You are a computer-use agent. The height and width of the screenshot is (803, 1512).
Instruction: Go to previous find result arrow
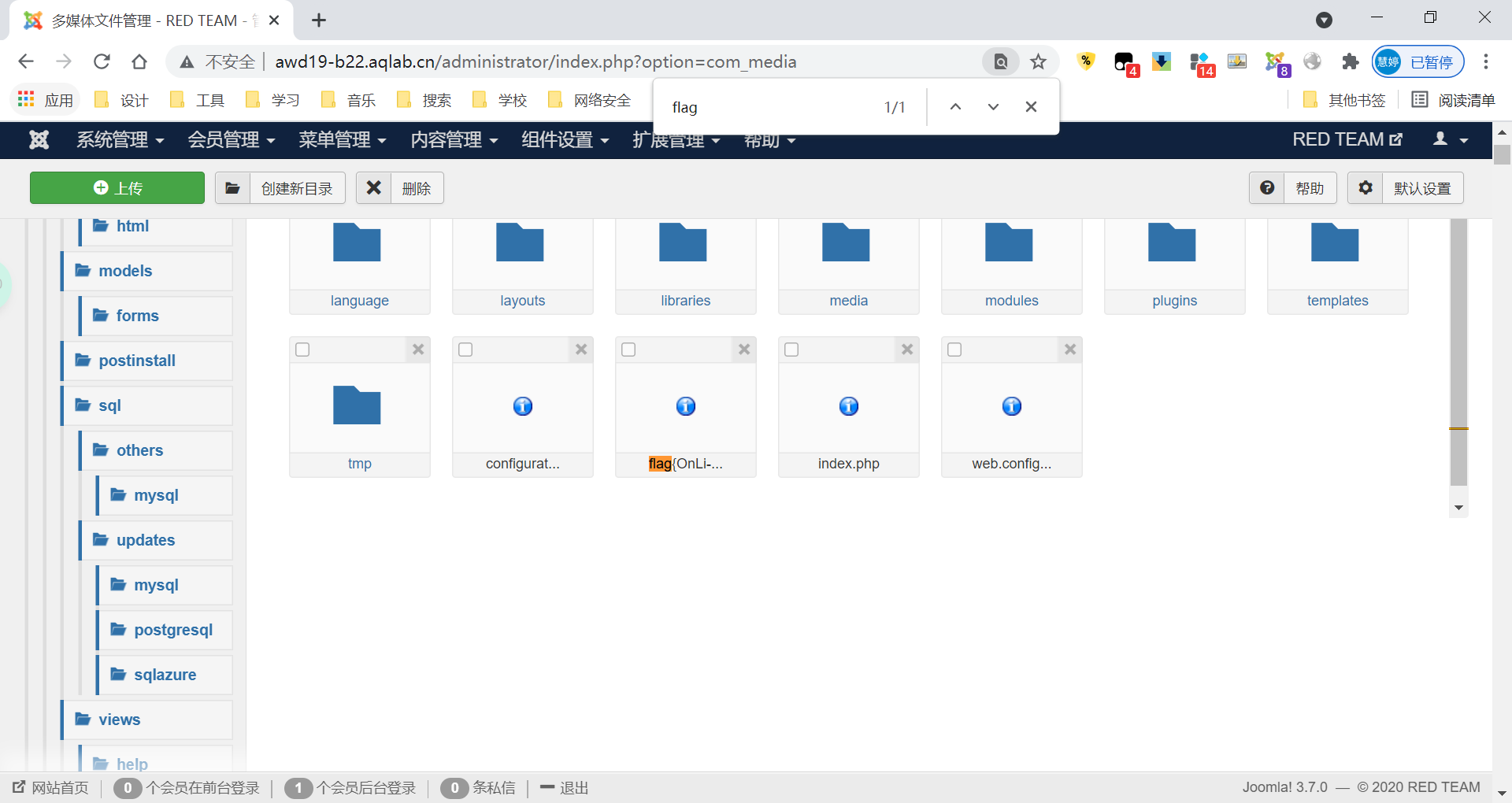tap(955, 107)
